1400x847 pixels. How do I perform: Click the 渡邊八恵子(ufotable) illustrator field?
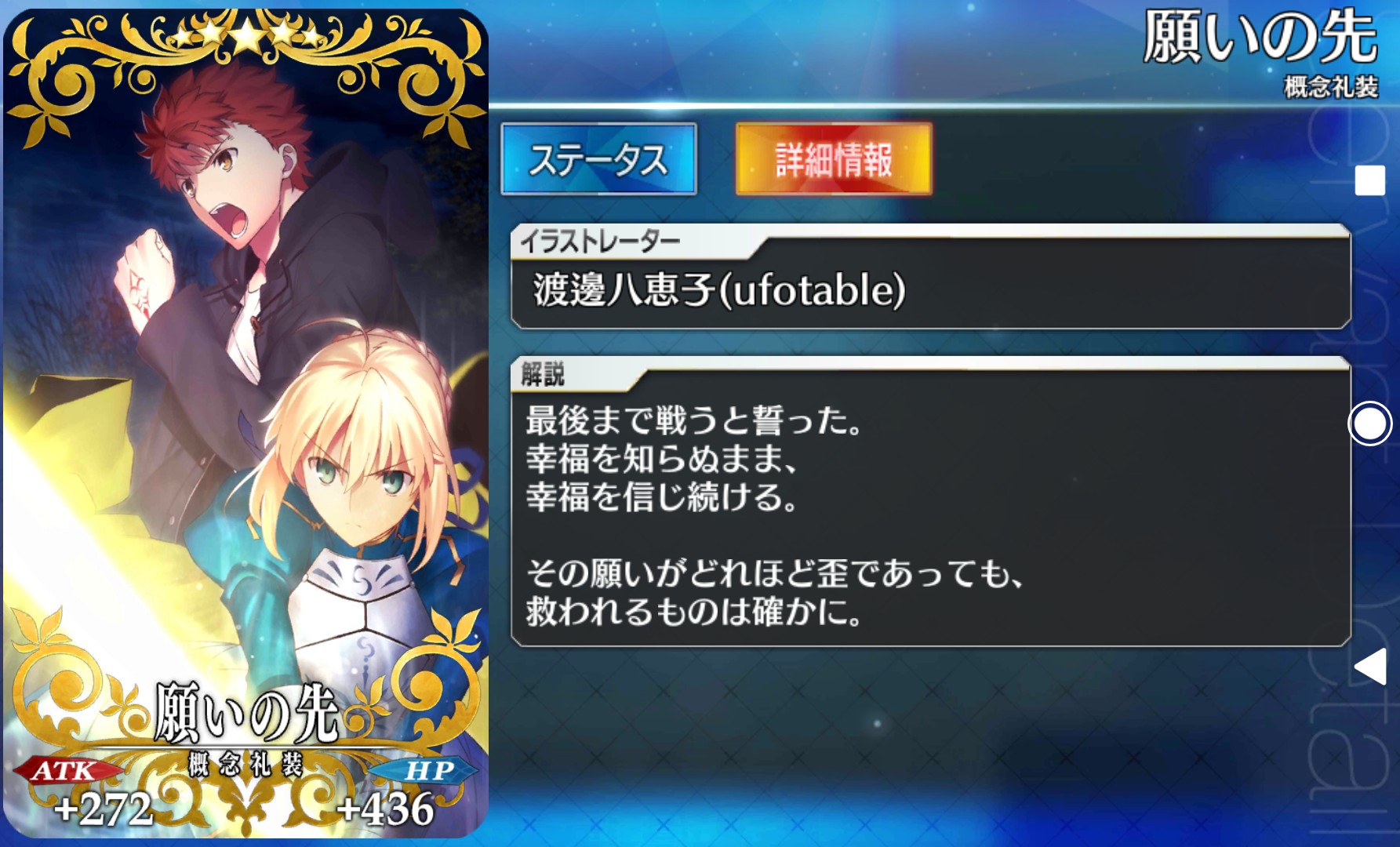coord(930,290)
